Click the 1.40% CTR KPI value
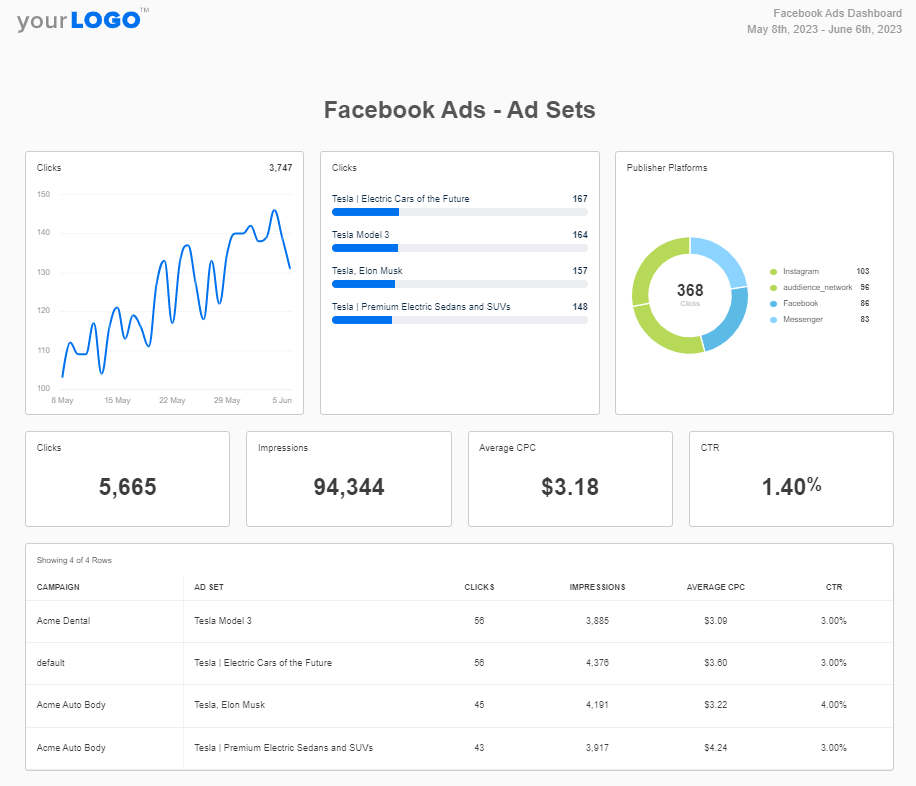 (791, 486)
